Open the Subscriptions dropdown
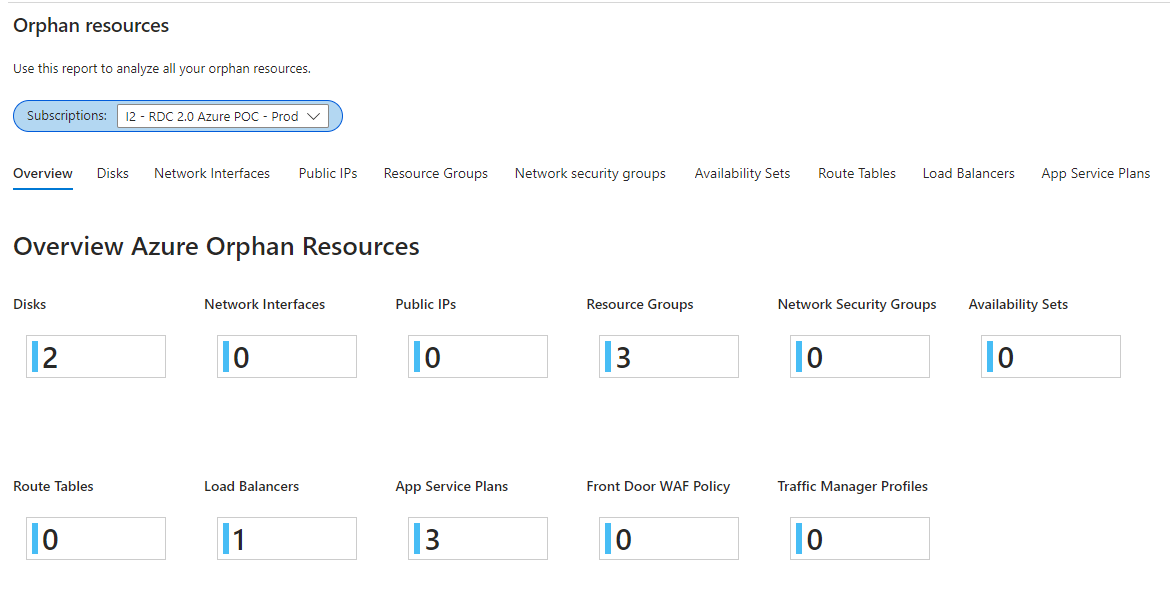Screen dimensions: 1170x608 pyautogui.click(x=222, y=116)
